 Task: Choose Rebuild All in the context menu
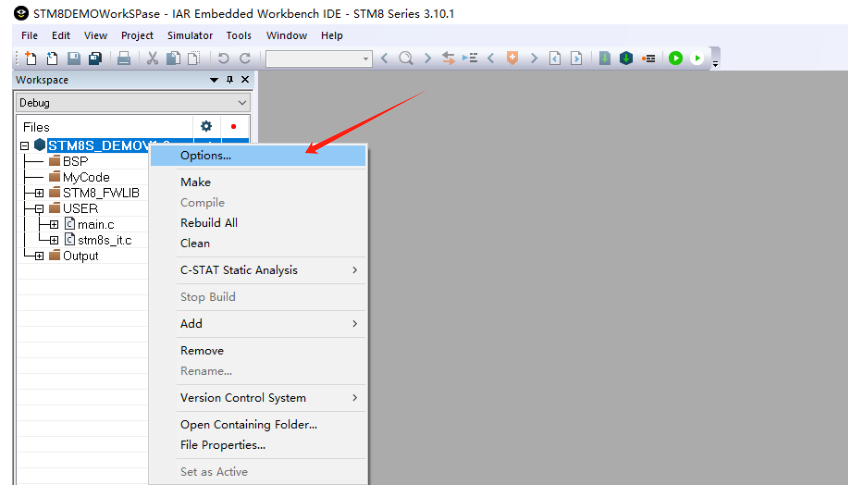(x=259, y=223)
